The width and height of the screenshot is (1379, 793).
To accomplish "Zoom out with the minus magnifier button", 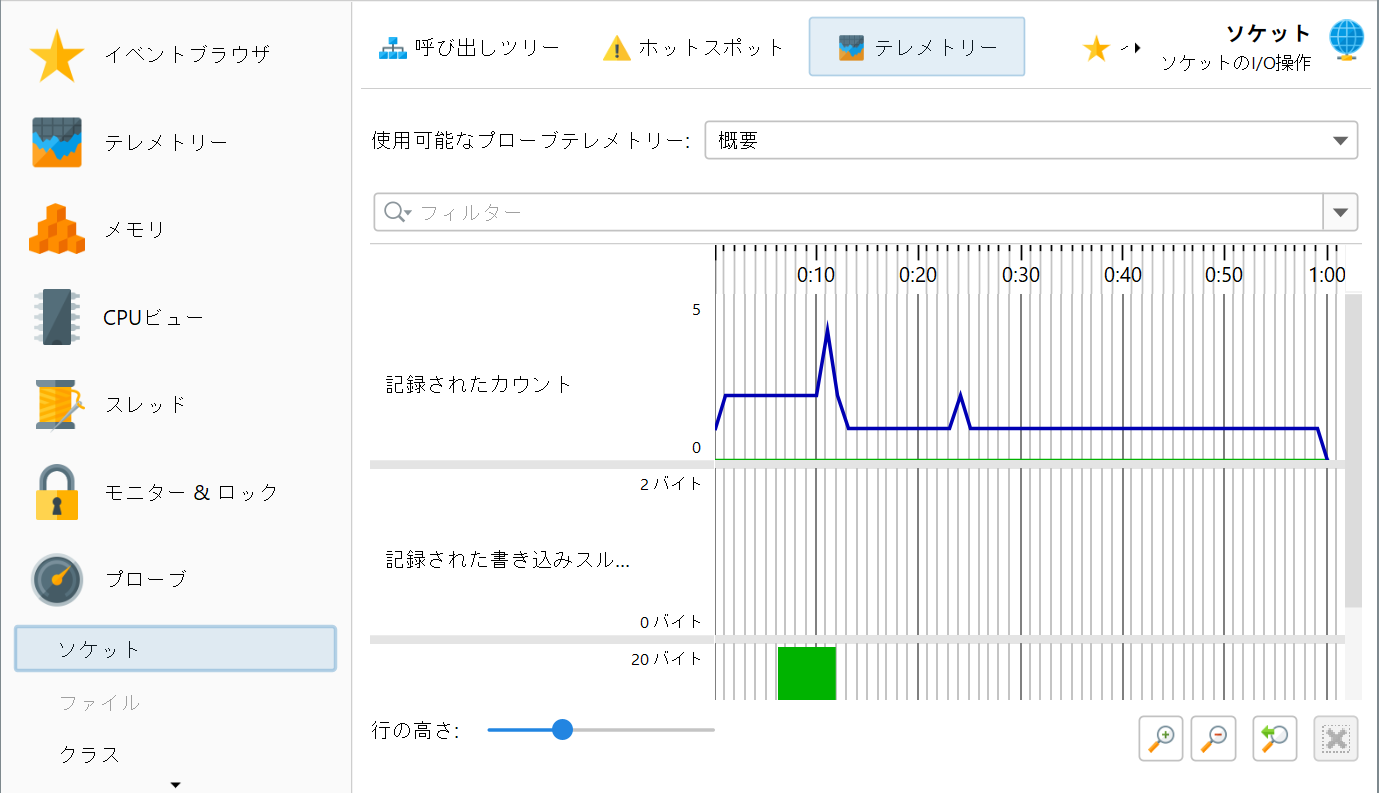I will click(1214, 739).
